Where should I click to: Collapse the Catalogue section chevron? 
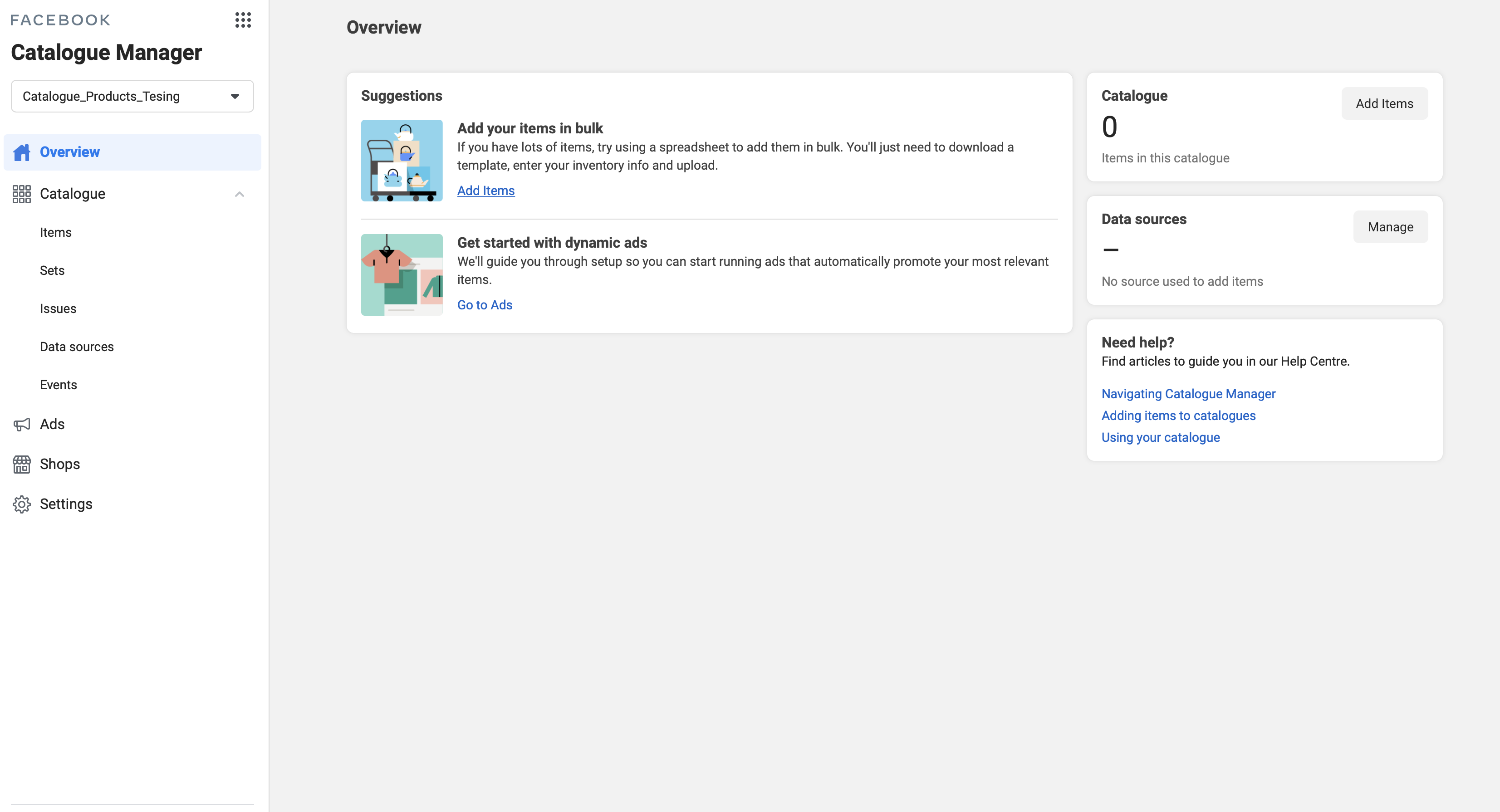click(239, 194)
